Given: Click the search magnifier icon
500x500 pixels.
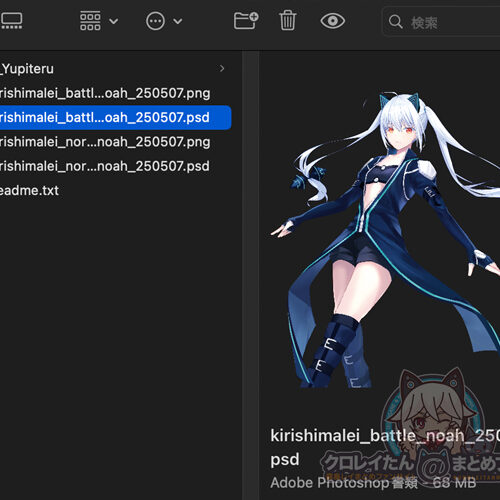Looking at the screenshot, I should [396, 22].
